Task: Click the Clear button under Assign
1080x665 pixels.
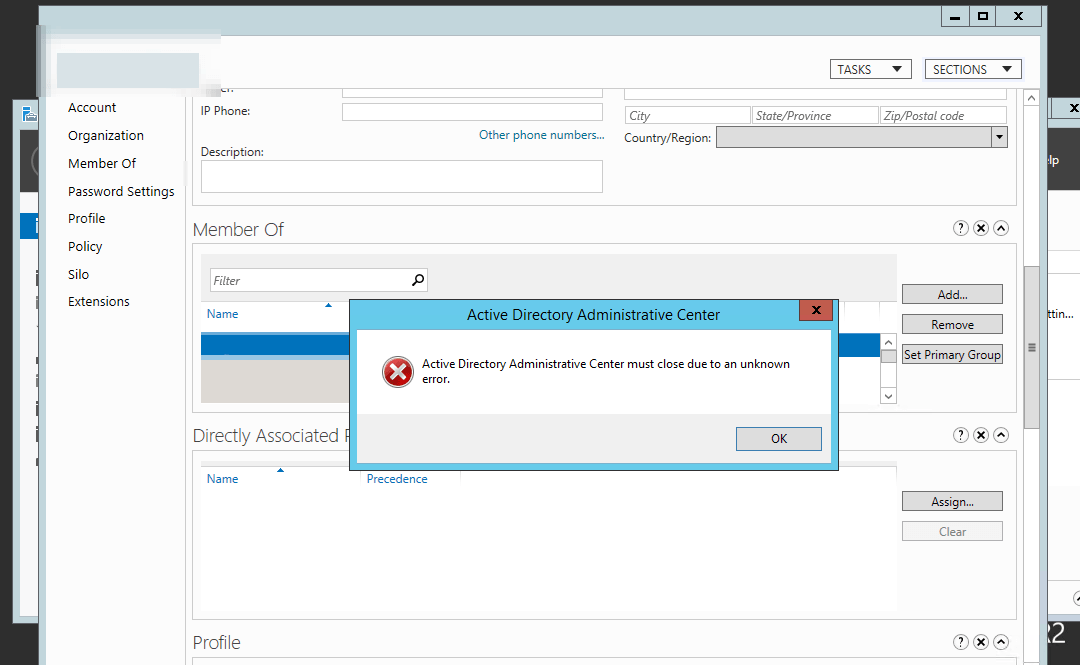Action: point(952,531)
